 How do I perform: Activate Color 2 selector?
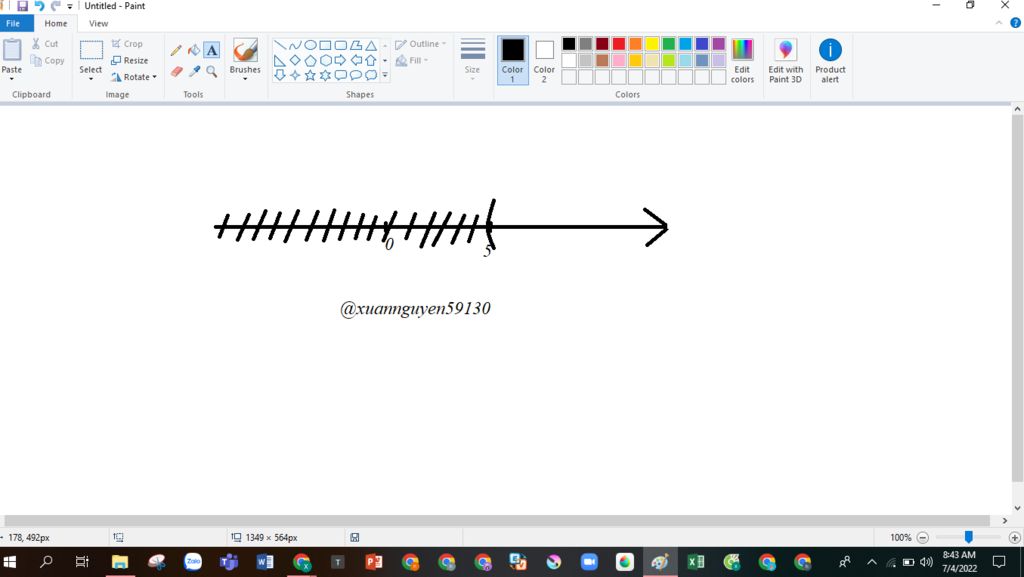[x=544, y=60]
